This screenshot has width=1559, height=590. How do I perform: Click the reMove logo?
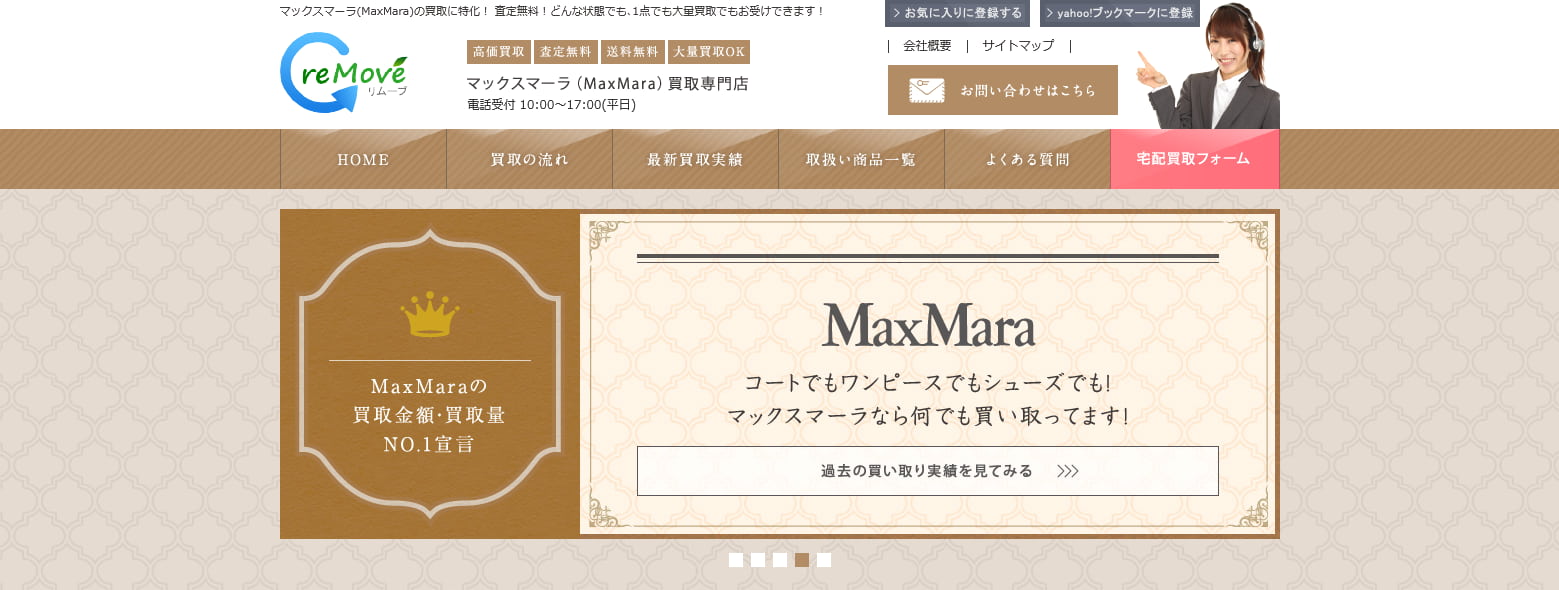coord(344,72)
